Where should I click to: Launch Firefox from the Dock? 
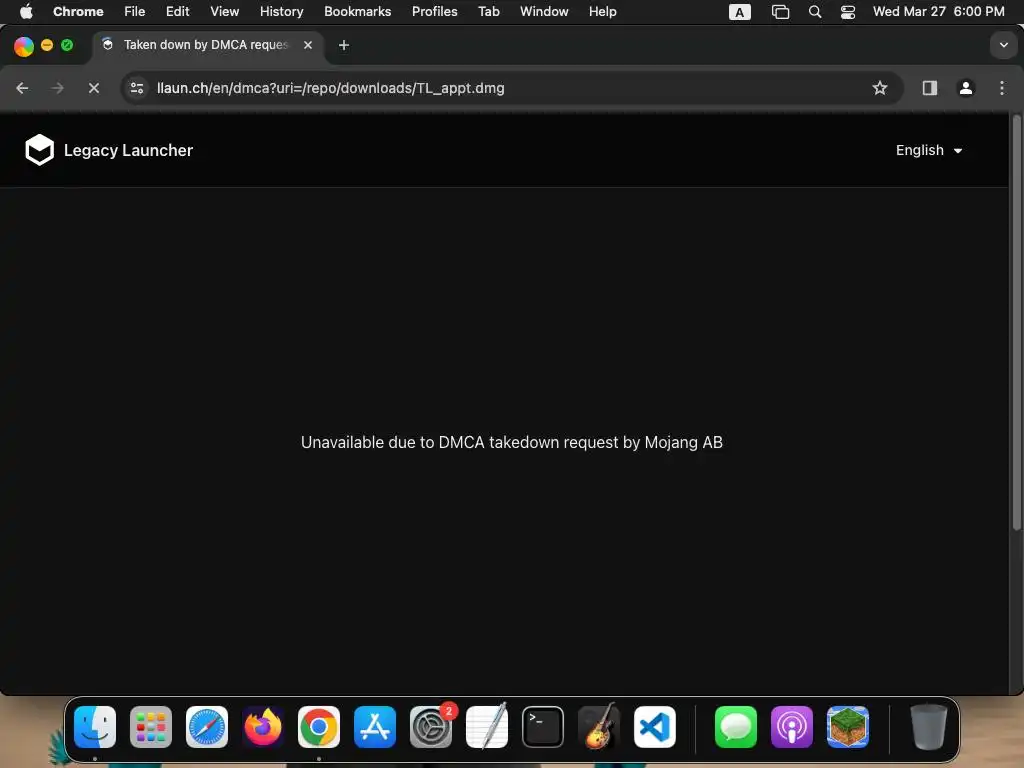[x=263, y=727]
